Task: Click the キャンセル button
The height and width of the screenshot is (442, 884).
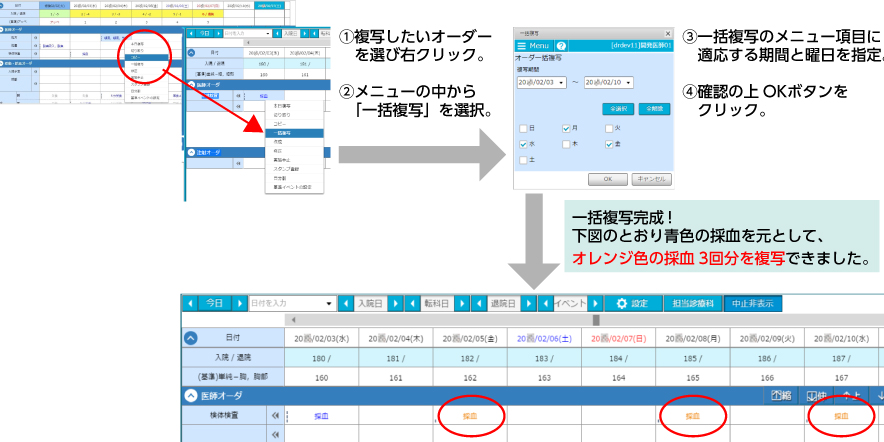Action: (652, 179)
